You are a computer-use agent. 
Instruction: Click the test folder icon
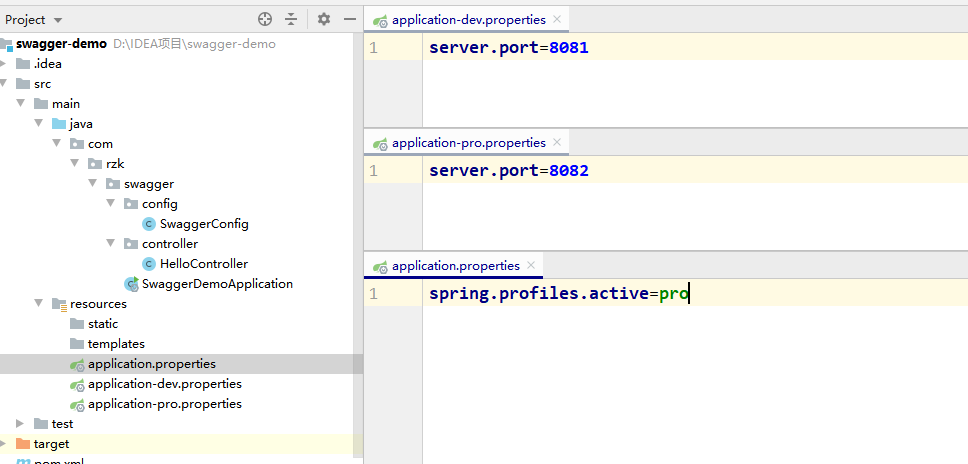41,423
